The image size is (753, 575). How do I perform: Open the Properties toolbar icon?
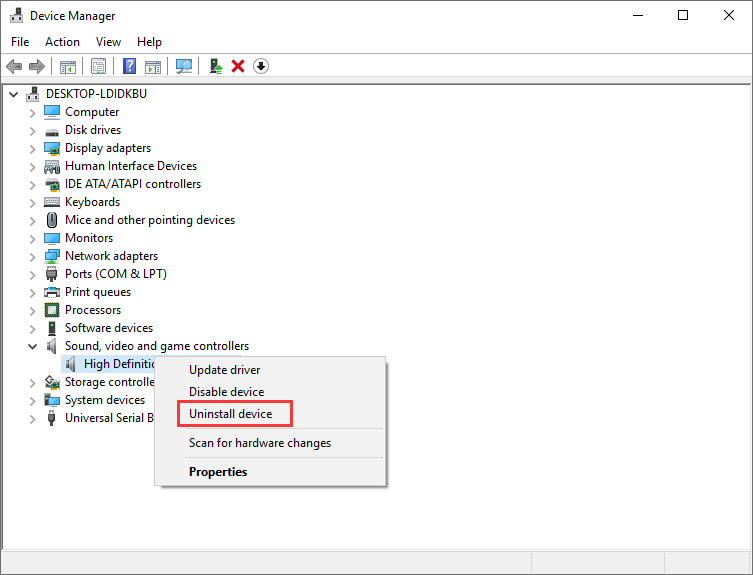[98, 66]
